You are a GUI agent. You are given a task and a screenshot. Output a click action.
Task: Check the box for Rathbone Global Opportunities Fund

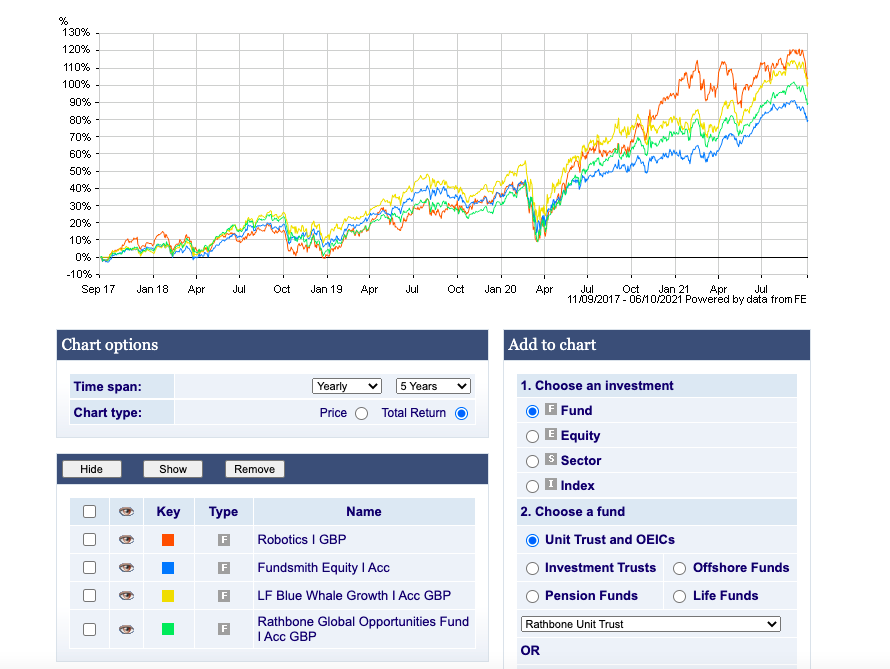tap(89, 629)
